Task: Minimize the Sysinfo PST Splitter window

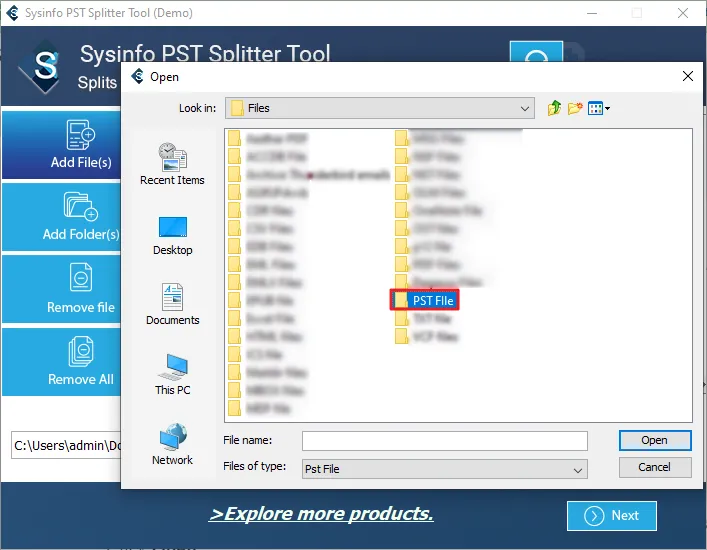Action: 592,13
